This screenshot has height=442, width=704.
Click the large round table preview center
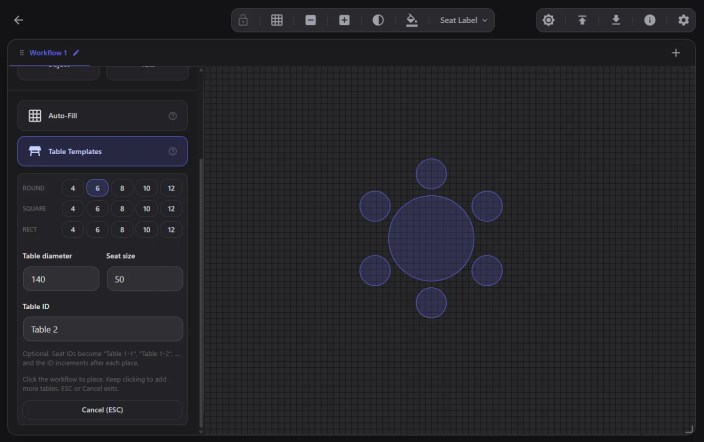pyautogui.click(x=431, y=238)
